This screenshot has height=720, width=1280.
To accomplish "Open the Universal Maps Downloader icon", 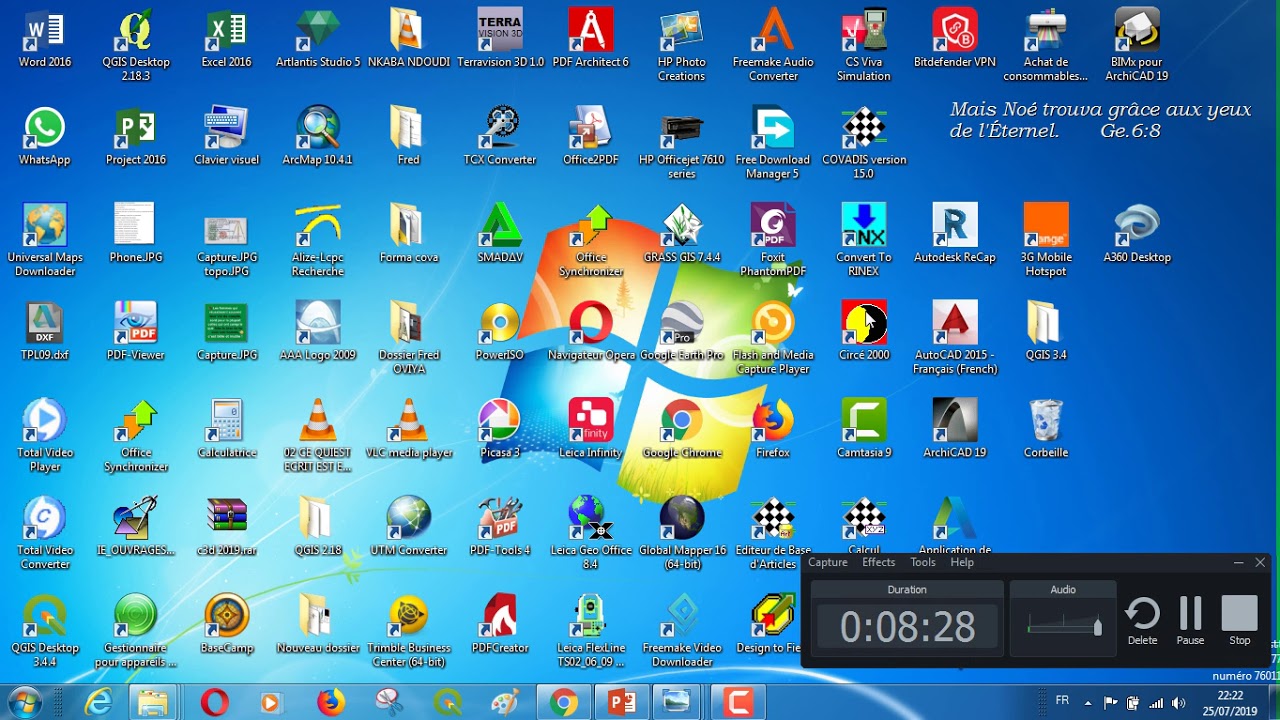I will [x=45, y=241].
